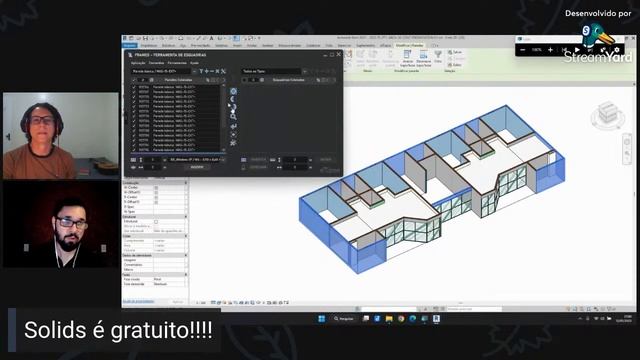Switch to the Arquitetura ribbon tab
The height and width of the screenshot is (360, 640).
(x=149, y=45)
